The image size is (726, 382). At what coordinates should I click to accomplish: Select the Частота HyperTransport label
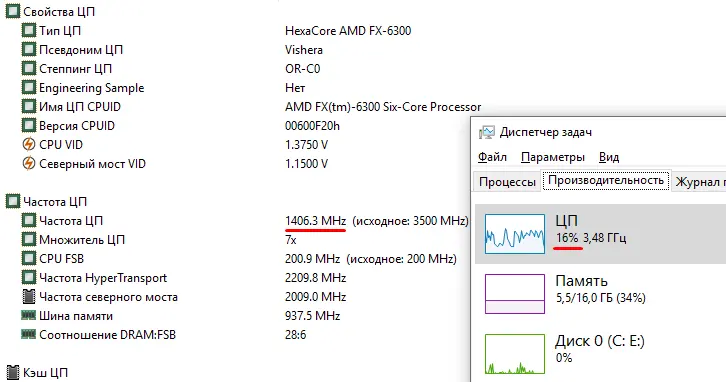(103, 277)
